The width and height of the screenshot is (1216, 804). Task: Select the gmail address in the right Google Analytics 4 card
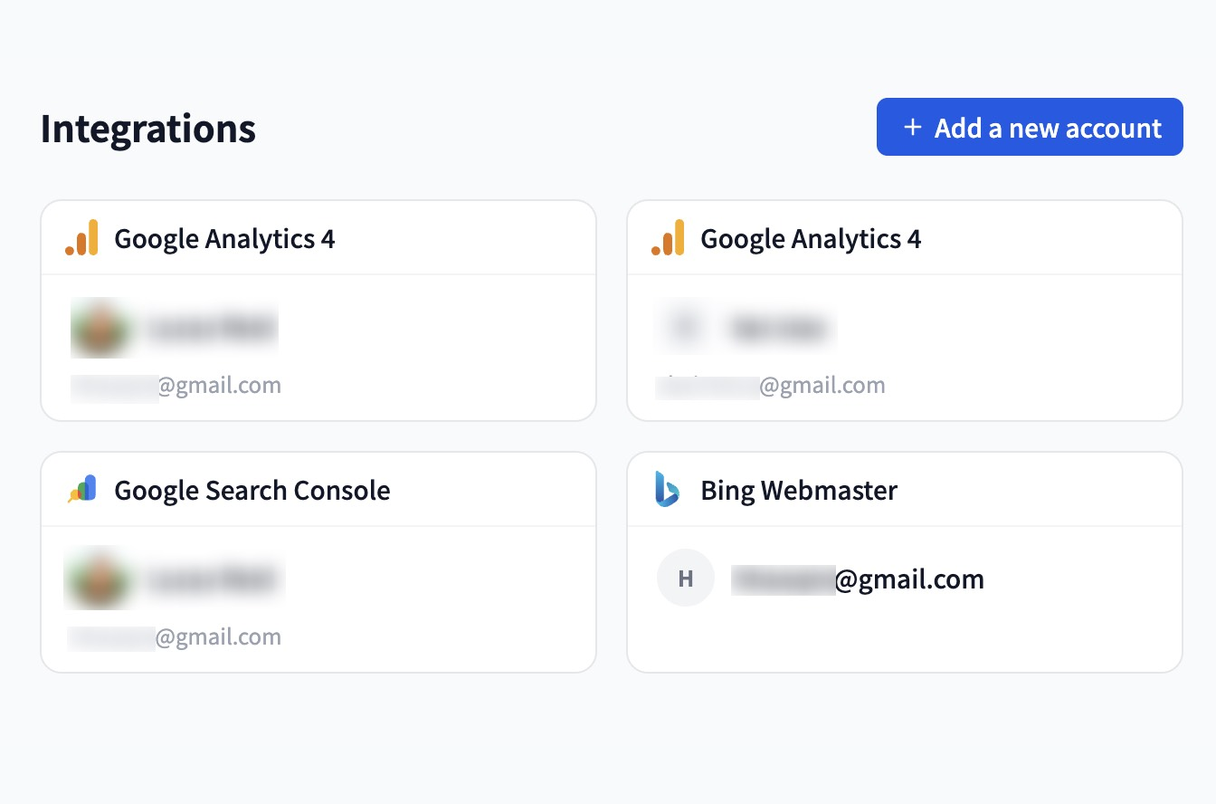point(770,386)
